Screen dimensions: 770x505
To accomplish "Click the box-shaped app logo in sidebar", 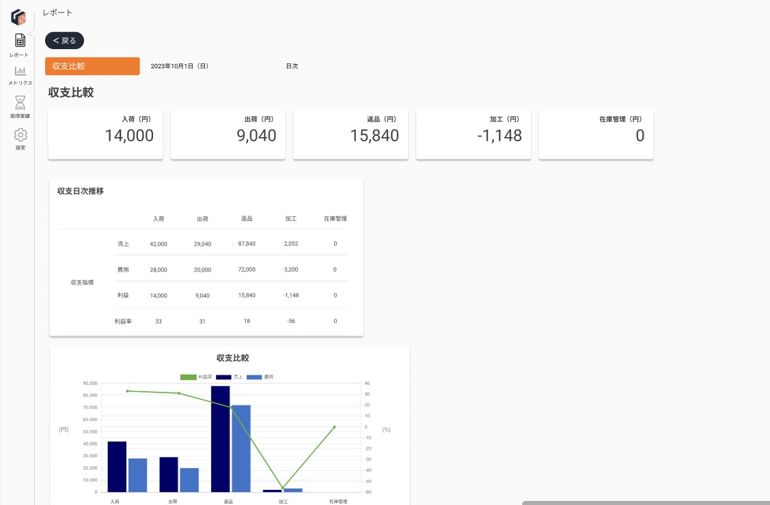I will 19,17.
